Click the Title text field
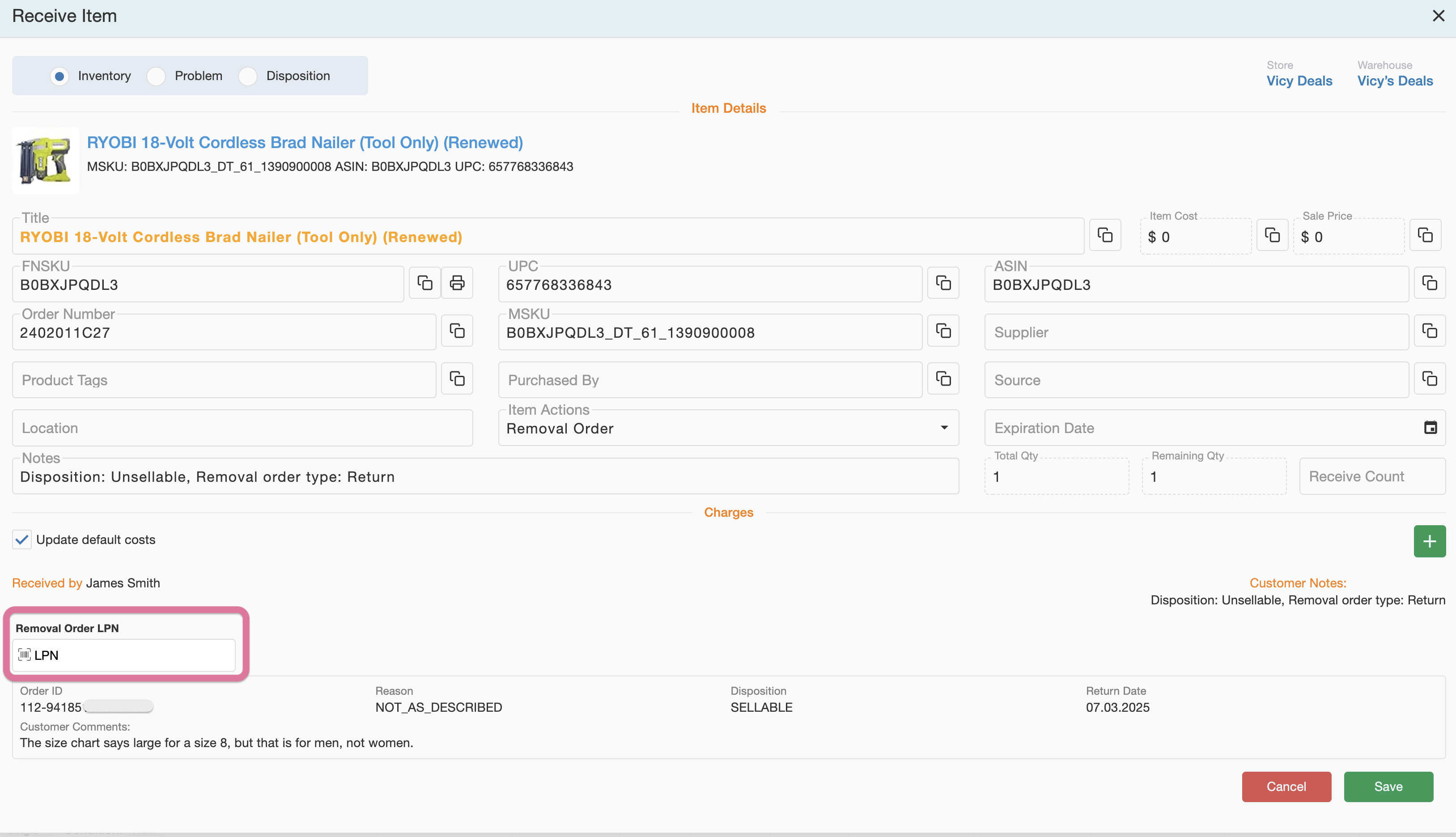The image size is (1456, 837). [x=548, y=236]
